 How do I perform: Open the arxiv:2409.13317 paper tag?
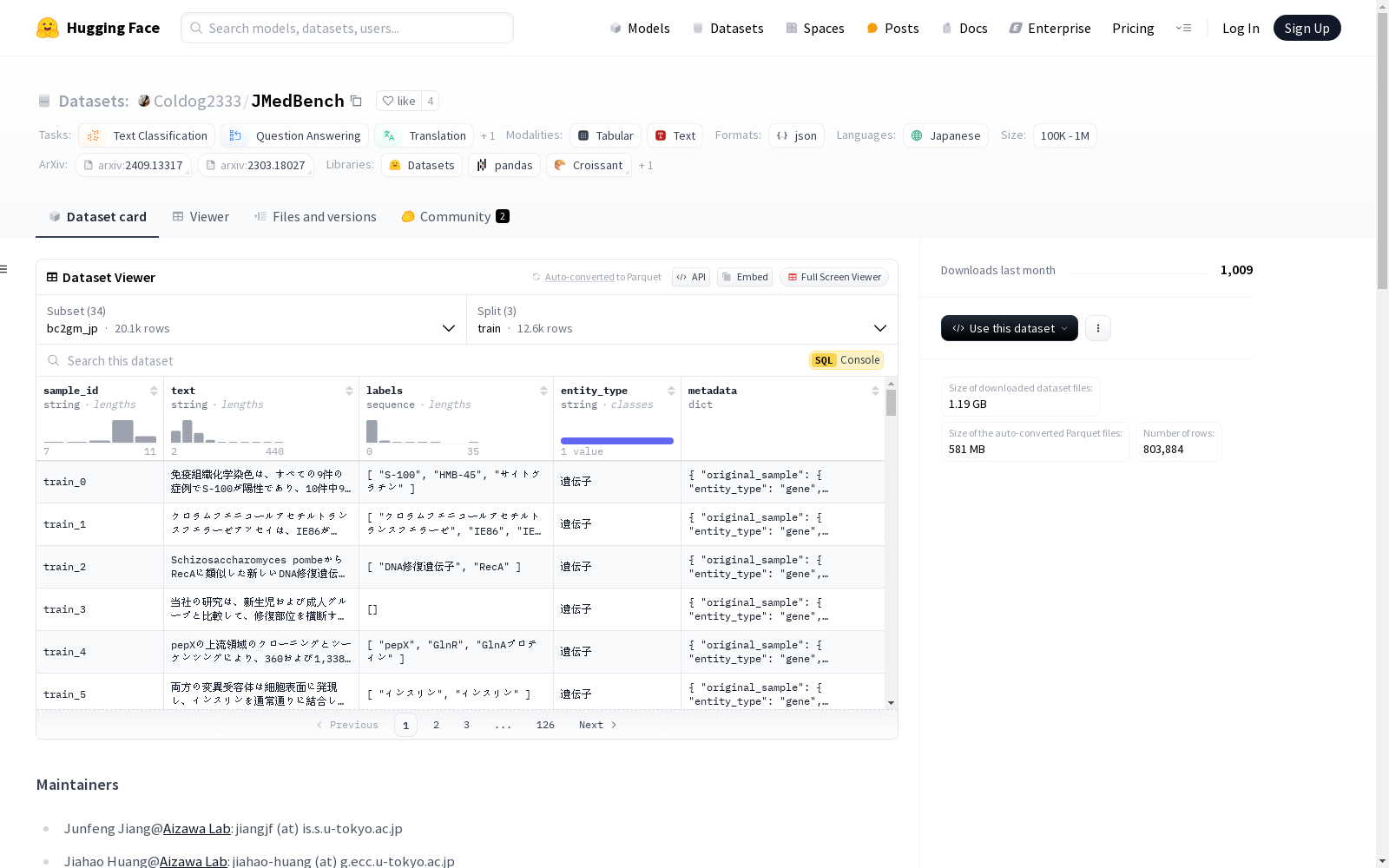pos(133,165)
